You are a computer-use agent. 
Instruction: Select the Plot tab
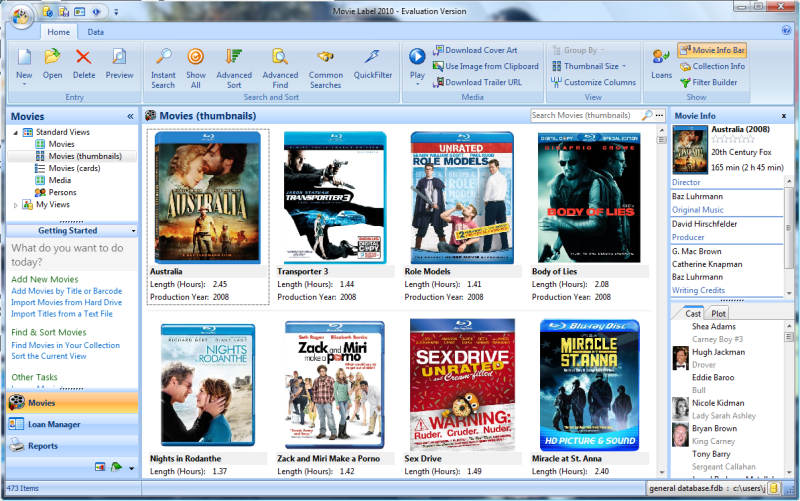718,313
